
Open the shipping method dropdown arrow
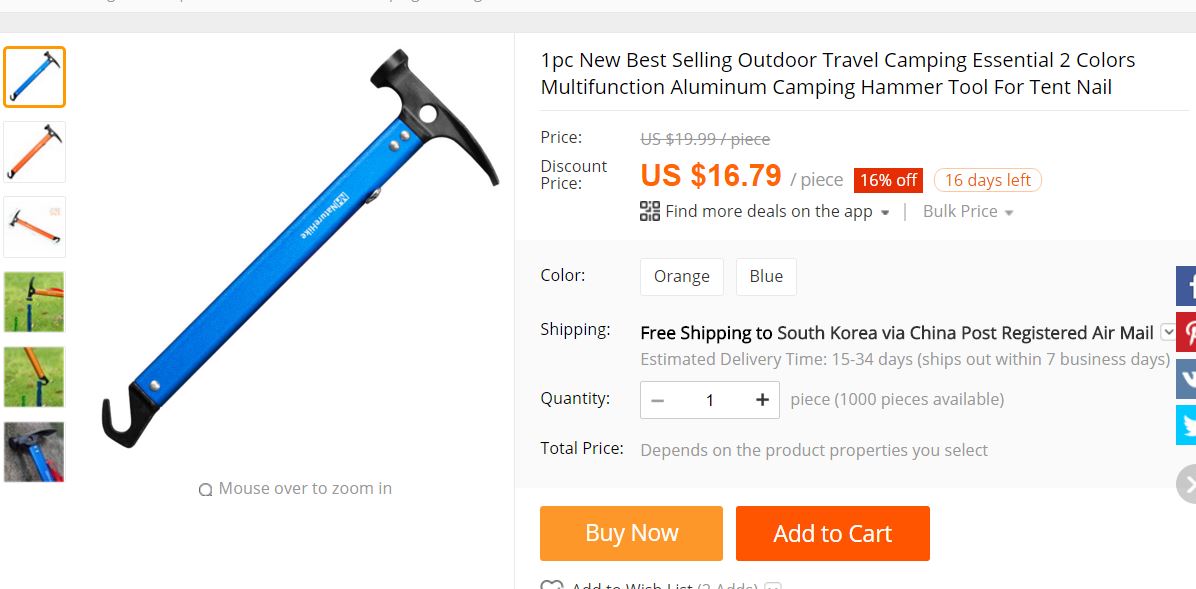coord(1167,332)
